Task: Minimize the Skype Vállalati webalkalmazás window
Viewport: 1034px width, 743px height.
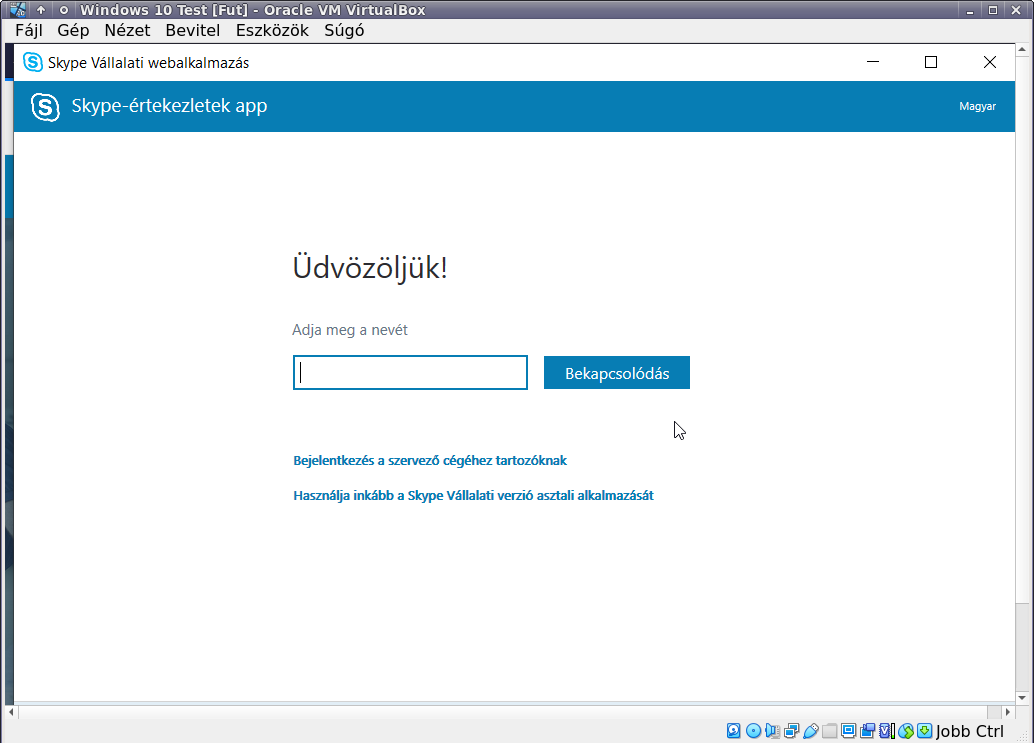Action: 873,62
